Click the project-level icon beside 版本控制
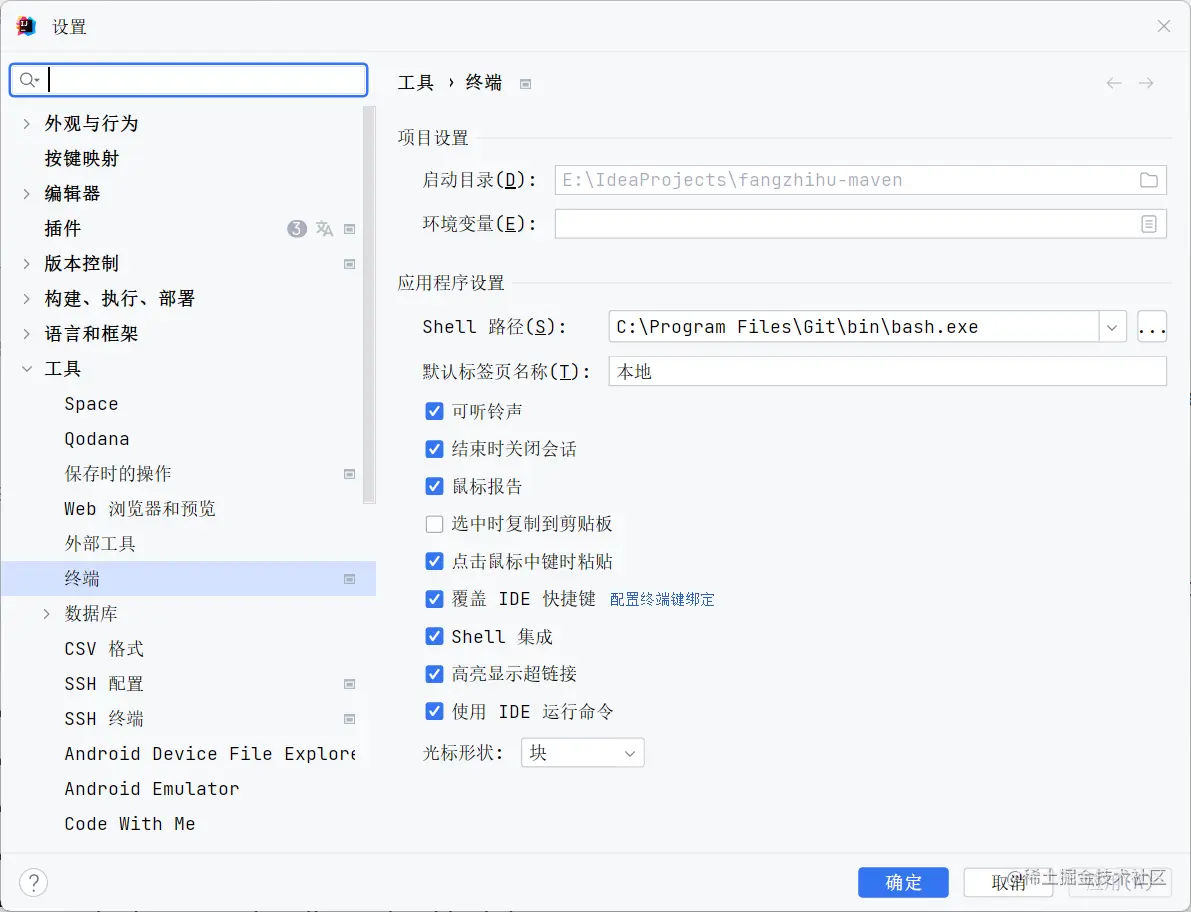Viewport: 1191px width, 912px height. click(x=349, y=264)
